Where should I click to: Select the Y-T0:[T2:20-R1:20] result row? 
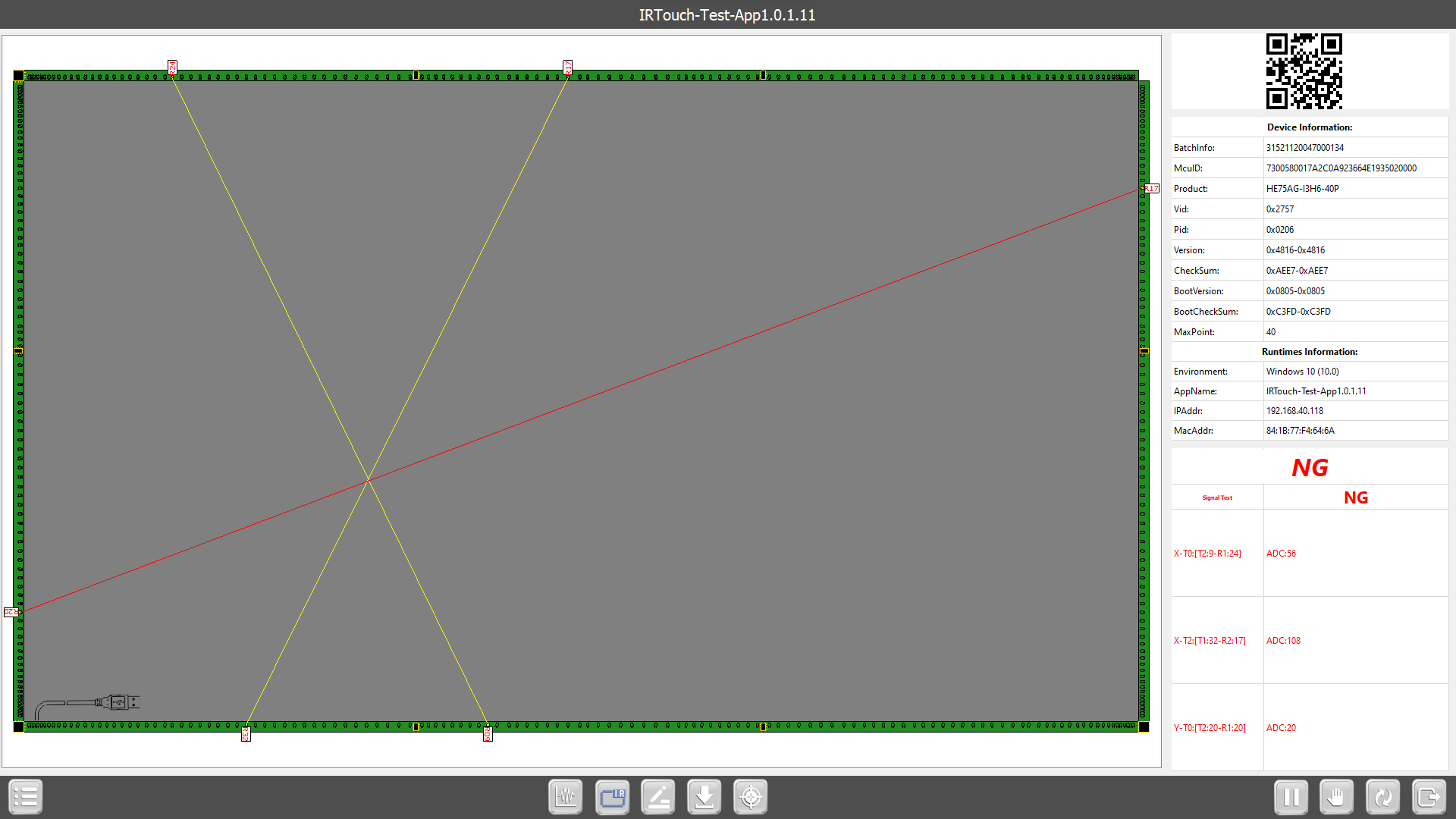click(1210, 728)
